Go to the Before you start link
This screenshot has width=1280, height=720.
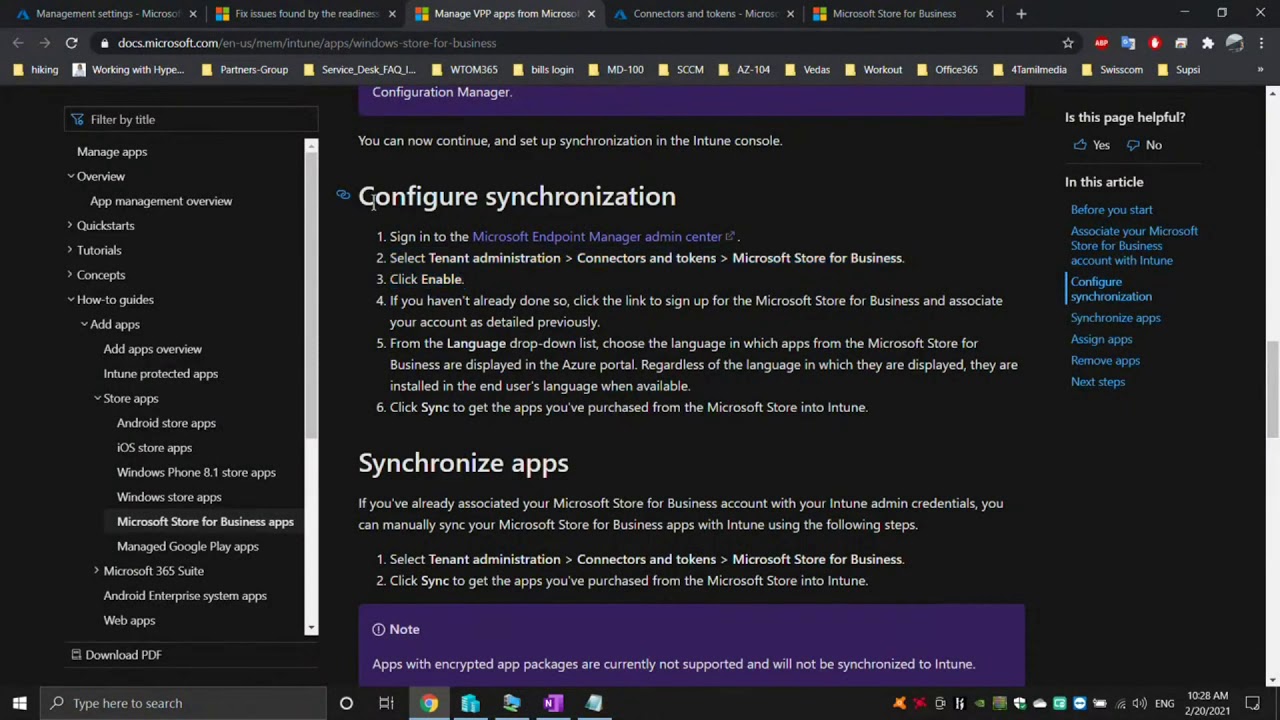point(1111,210)
